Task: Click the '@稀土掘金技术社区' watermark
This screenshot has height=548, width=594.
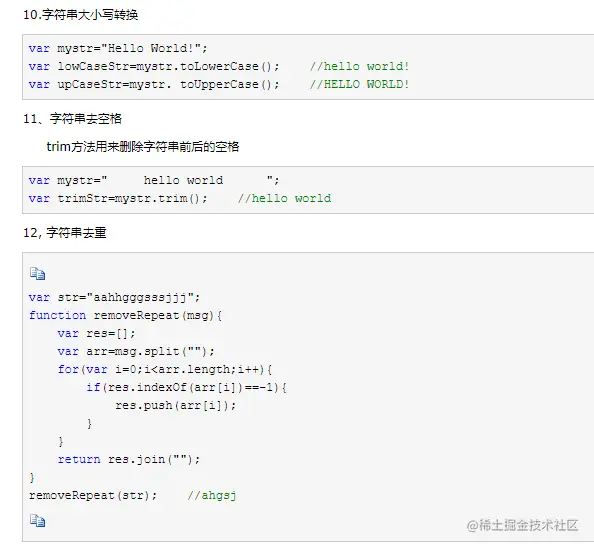Action: (x=522, y=525)
